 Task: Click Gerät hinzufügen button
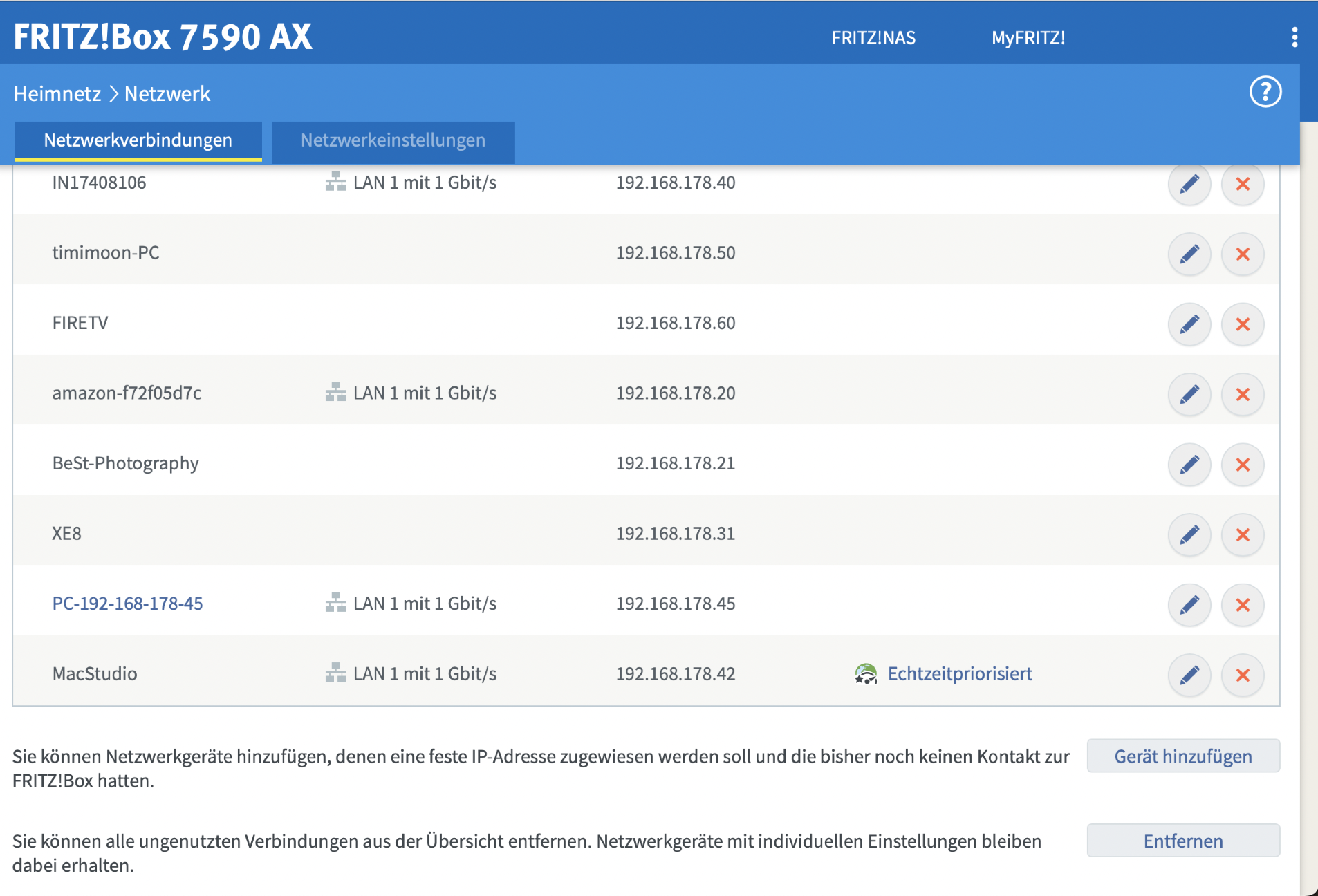1183,756
